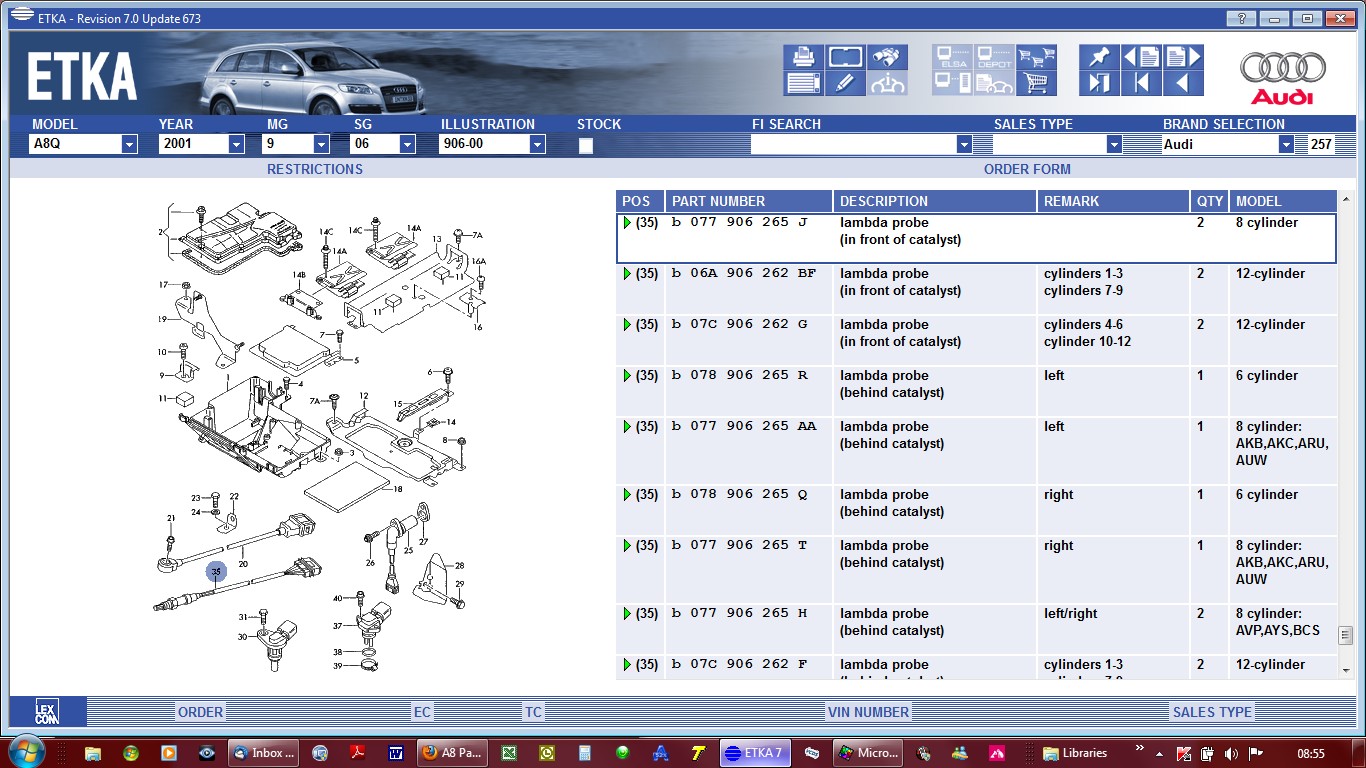This screenshot has width=1366, height=768.
Task: Click the DEPOT icon
Action: pos(994,57)
